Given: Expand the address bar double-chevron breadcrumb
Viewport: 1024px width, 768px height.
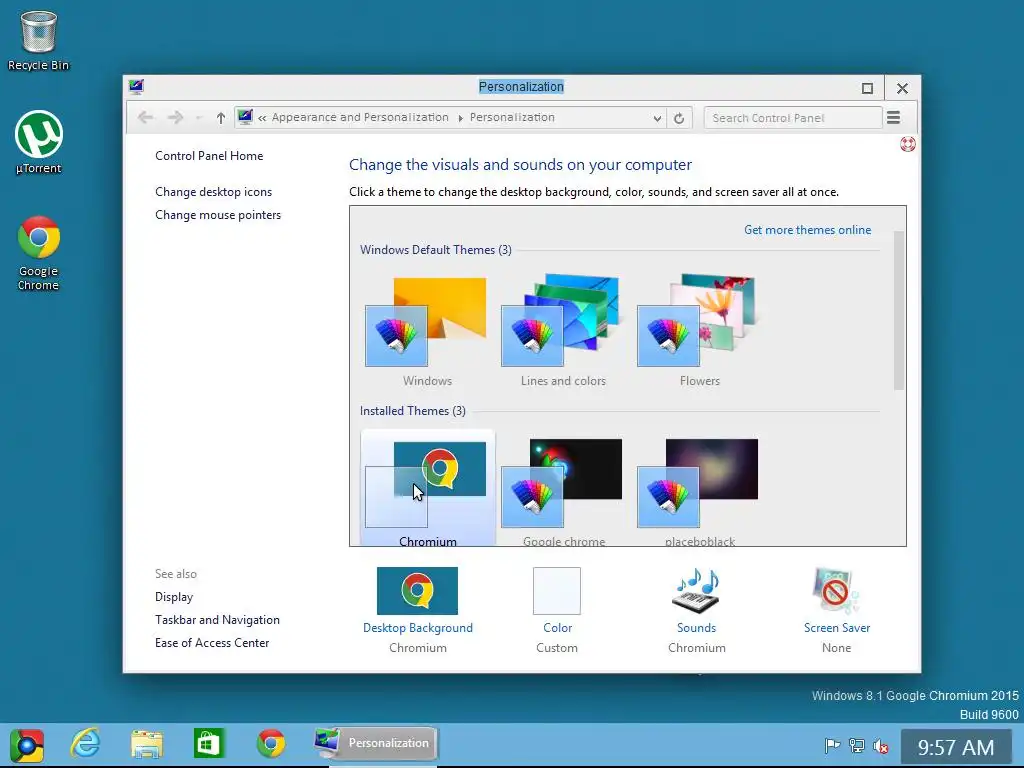Looking at the screenshot, I should click(x=262, y=118).
